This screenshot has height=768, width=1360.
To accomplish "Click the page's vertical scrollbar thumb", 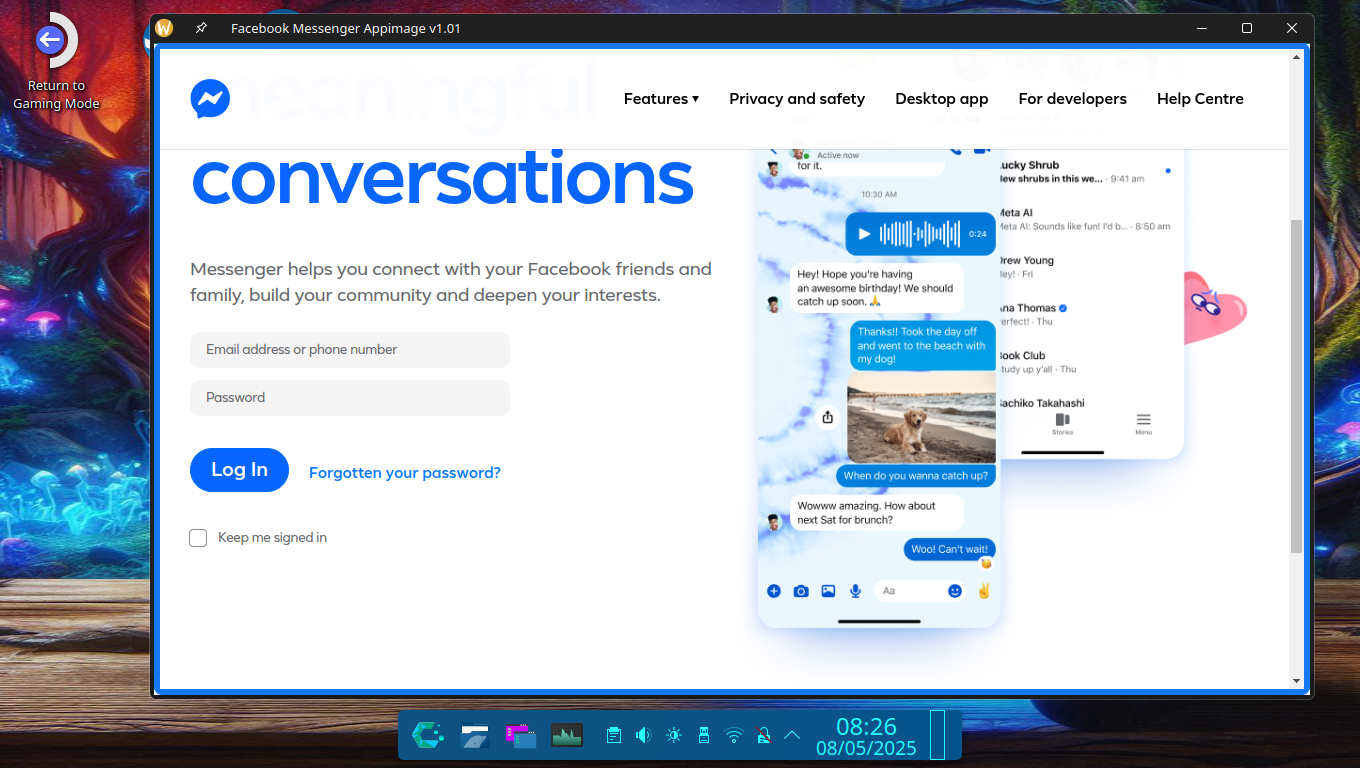I will click(x=1297, y=386).
